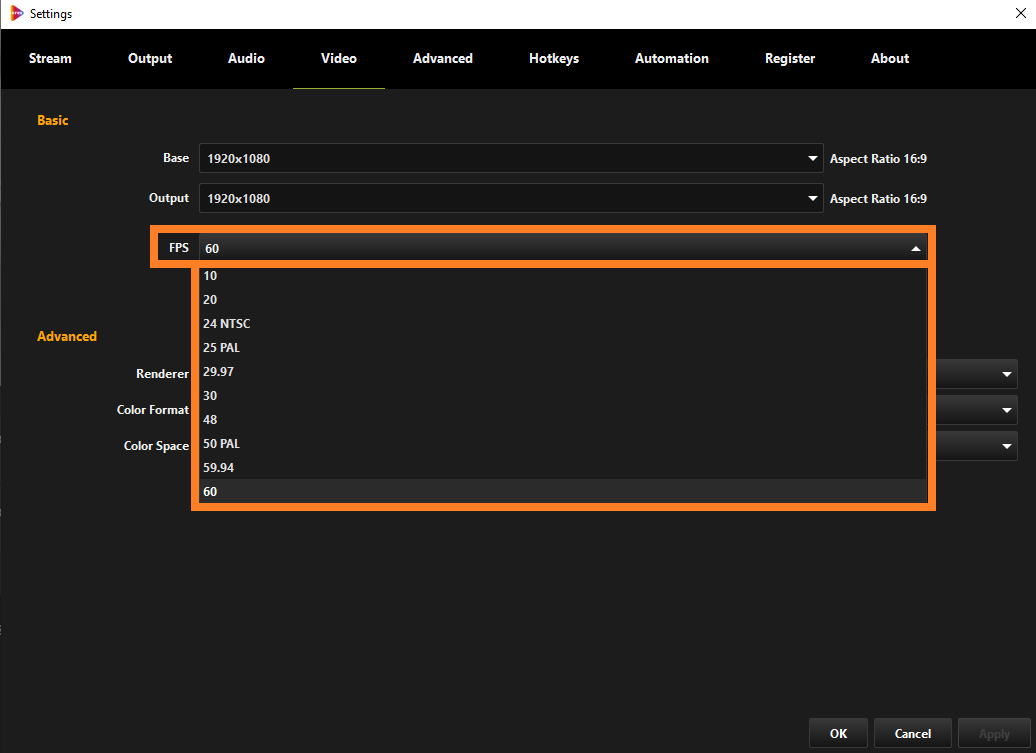The width and height of the screenshot is (1036, 753).
Task: Open the Advanced tab in the top bar
Action: pos(443,58)
